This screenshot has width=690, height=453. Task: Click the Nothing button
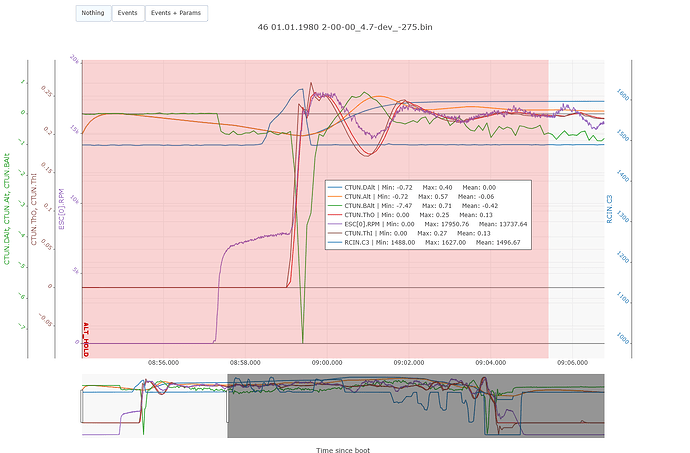[x=93, y=13]
